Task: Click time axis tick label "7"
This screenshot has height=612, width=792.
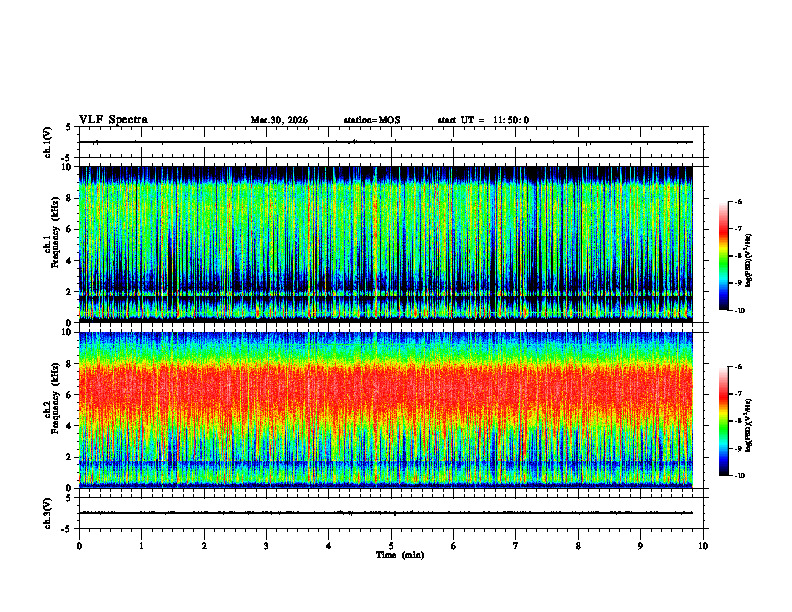Action: [516, 546]
